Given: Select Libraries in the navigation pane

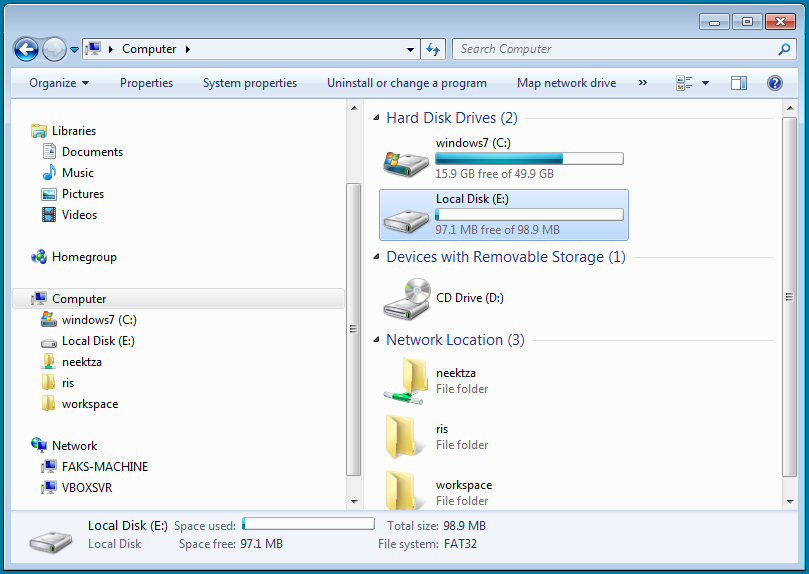Looking at the screenshot, I should (74, 131).
